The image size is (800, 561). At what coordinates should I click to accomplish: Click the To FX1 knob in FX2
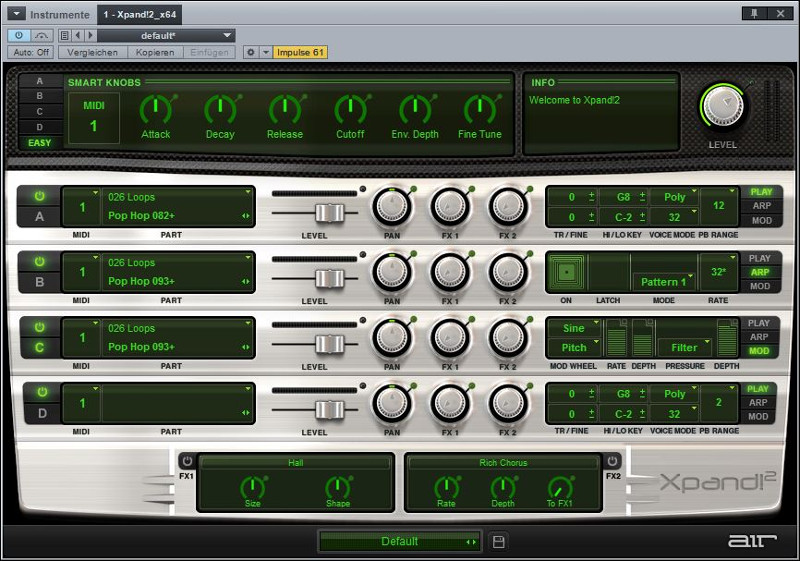[560, 487]
